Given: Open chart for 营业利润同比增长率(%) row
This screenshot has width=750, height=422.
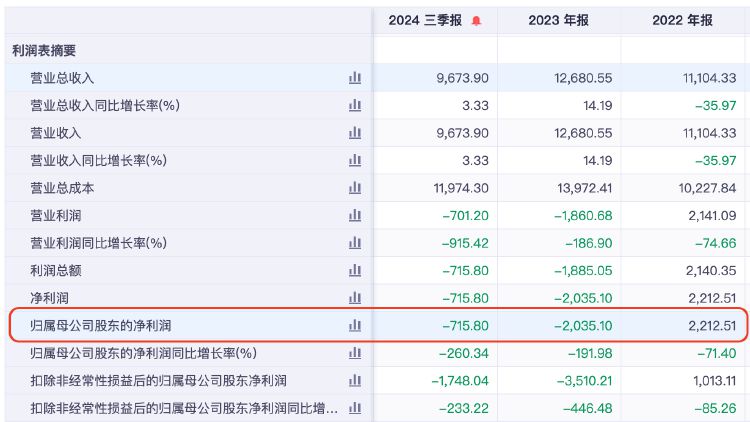Looking at the screenshot, I should point(355,243).
